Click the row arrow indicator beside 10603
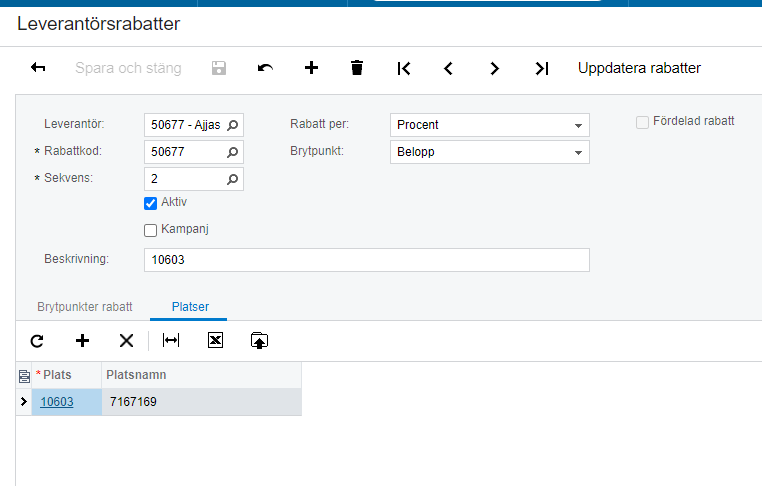This screenshot has width=762, height=486. coord(23,401)
